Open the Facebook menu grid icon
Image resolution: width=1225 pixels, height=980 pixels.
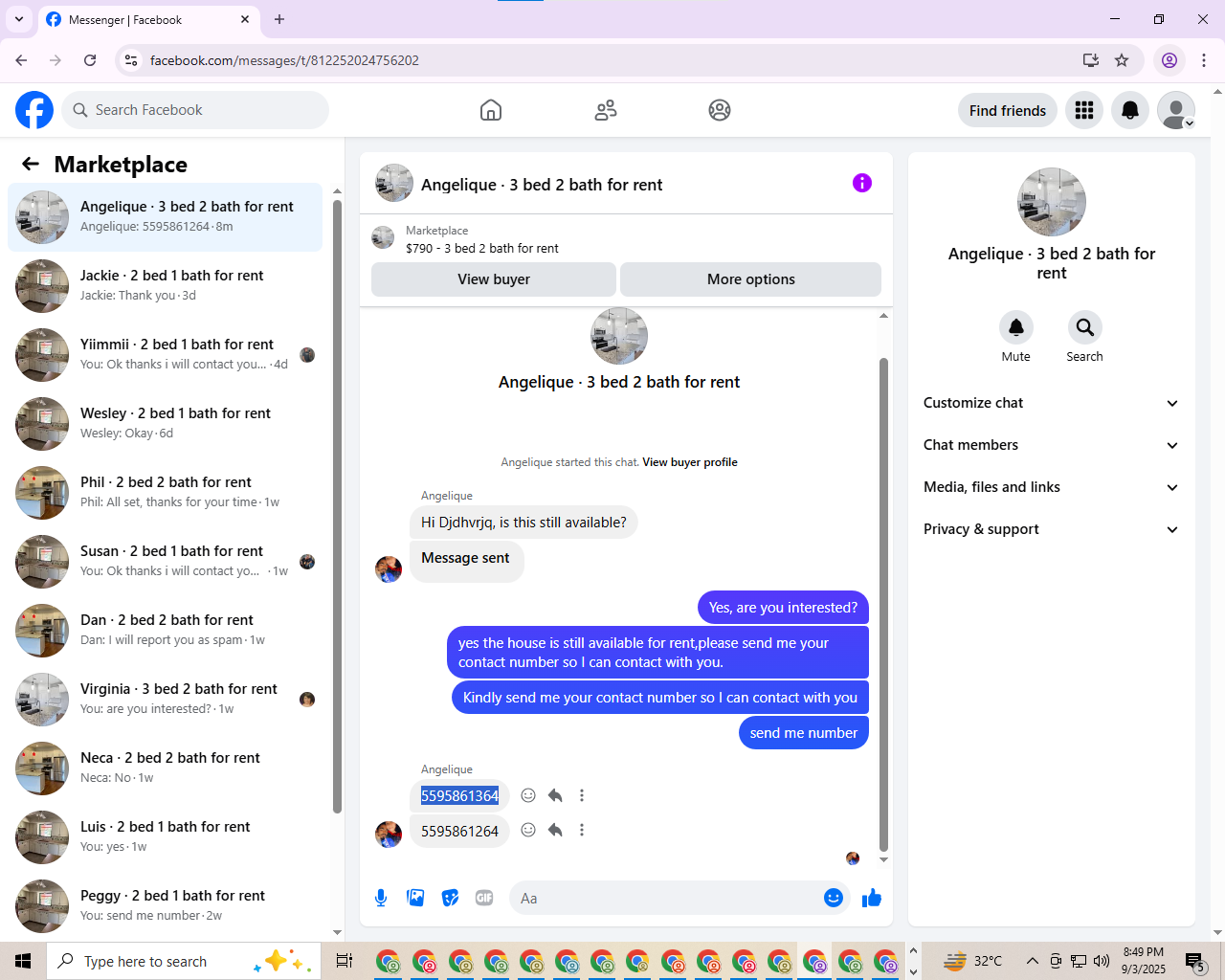[1084, 110]
